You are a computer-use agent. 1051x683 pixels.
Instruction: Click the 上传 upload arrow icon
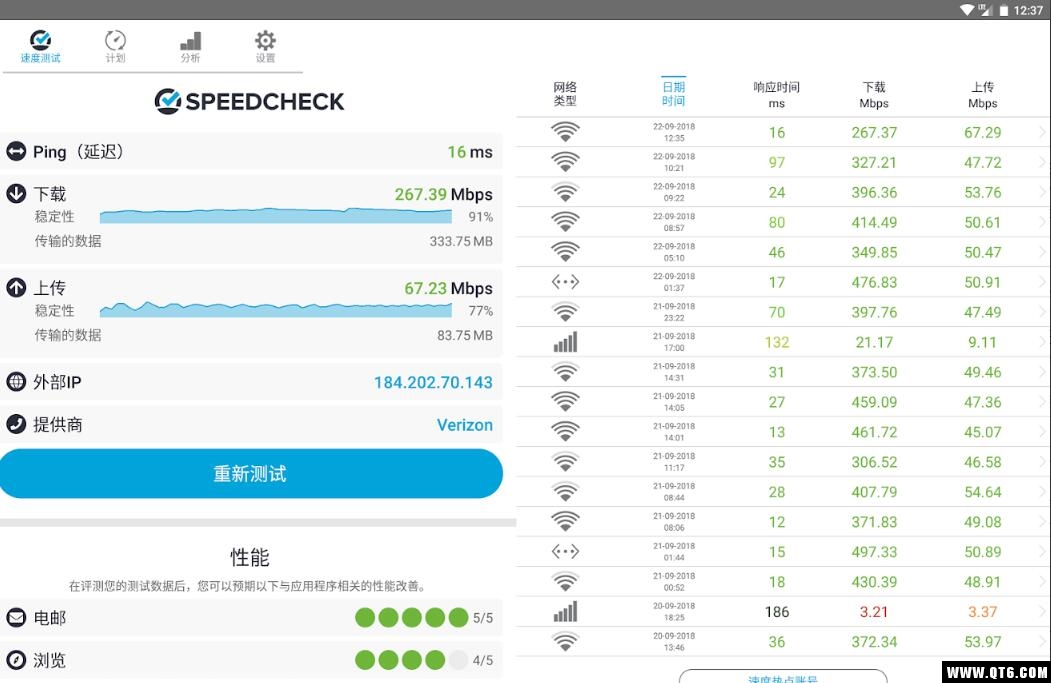(16, 288)
